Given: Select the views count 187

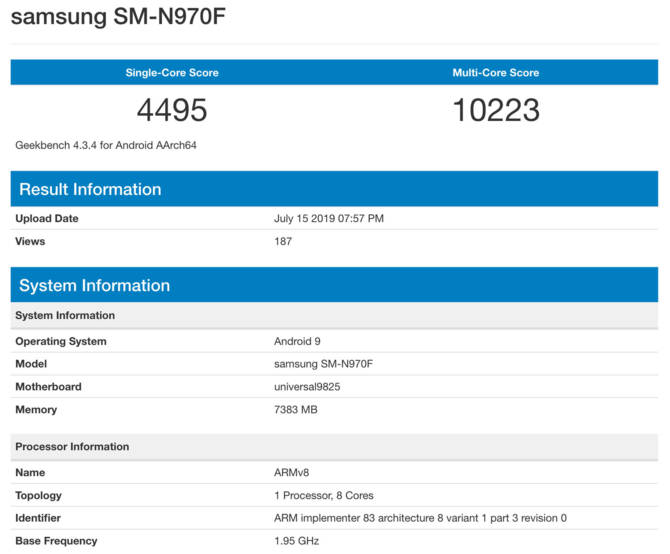Looking at the screenshot, I should pyautogui.click(x=283, y=241).
